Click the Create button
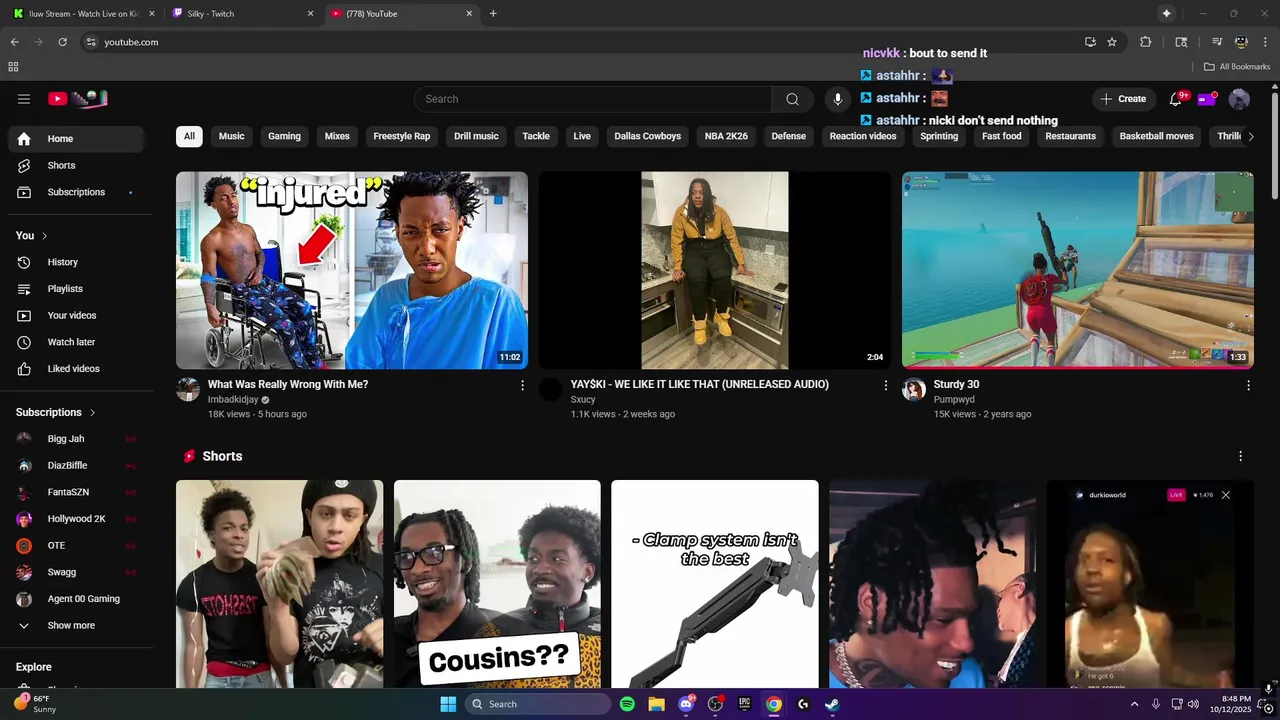This screenshot has height=720, width=1280. click(1123, 99)
